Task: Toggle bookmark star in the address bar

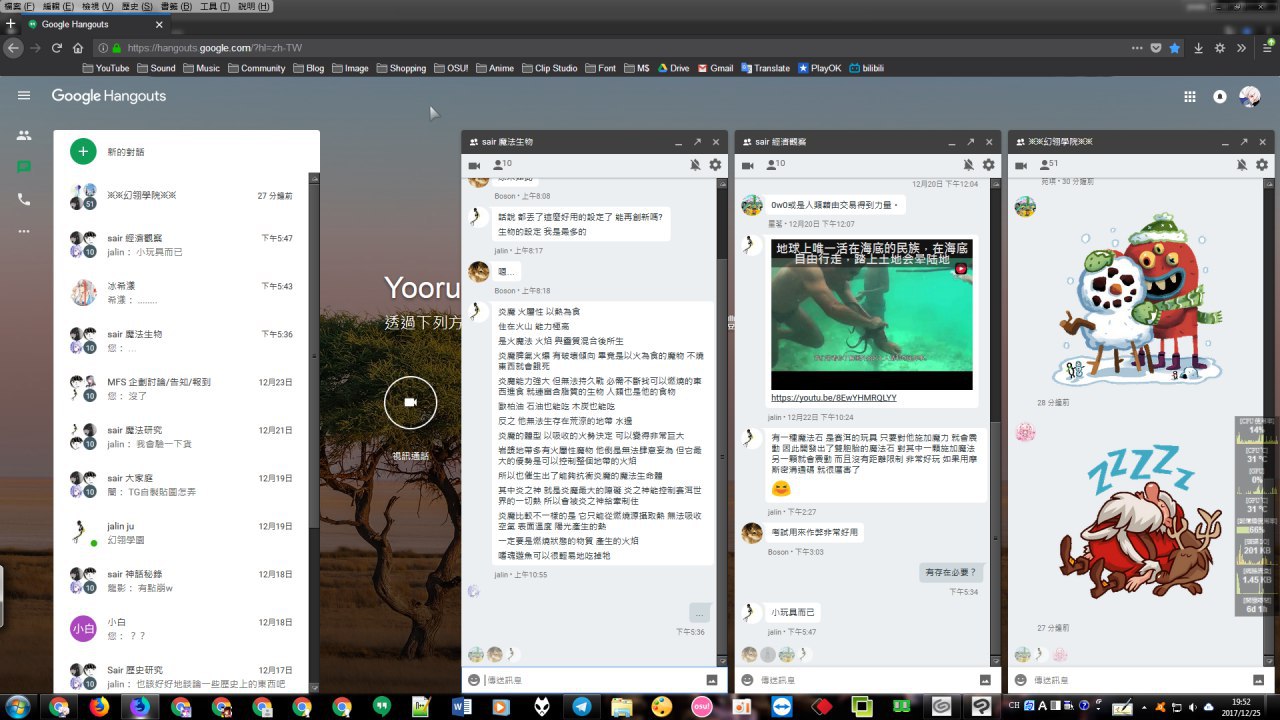Action: (1175, 48)
